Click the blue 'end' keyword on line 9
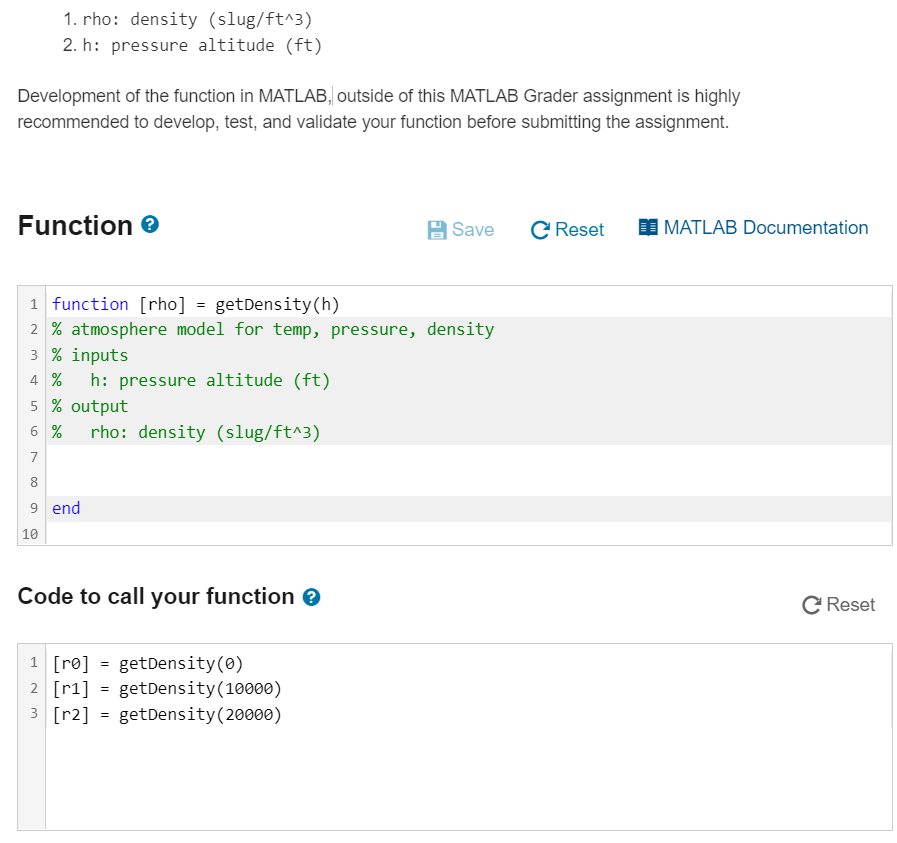The image size is (897, 843). tap(66, 508)
